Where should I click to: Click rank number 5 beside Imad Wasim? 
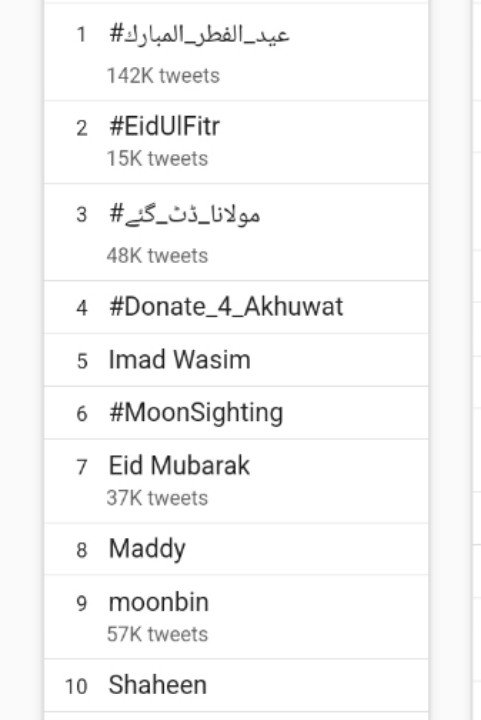point(82,361)
